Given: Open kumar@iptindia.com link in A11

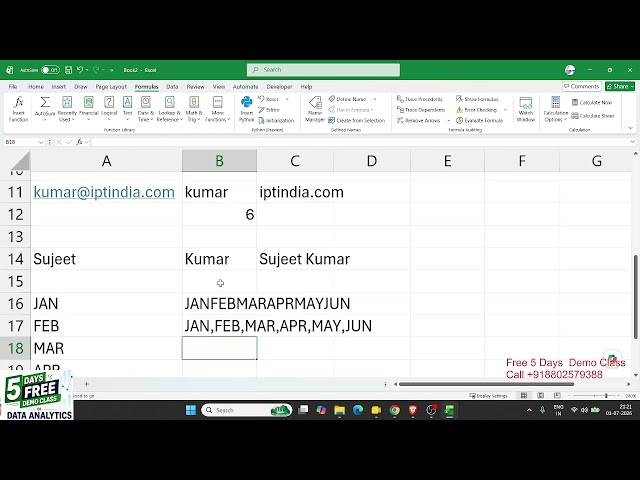Looking at the screenshot, I should coord(104,192).
